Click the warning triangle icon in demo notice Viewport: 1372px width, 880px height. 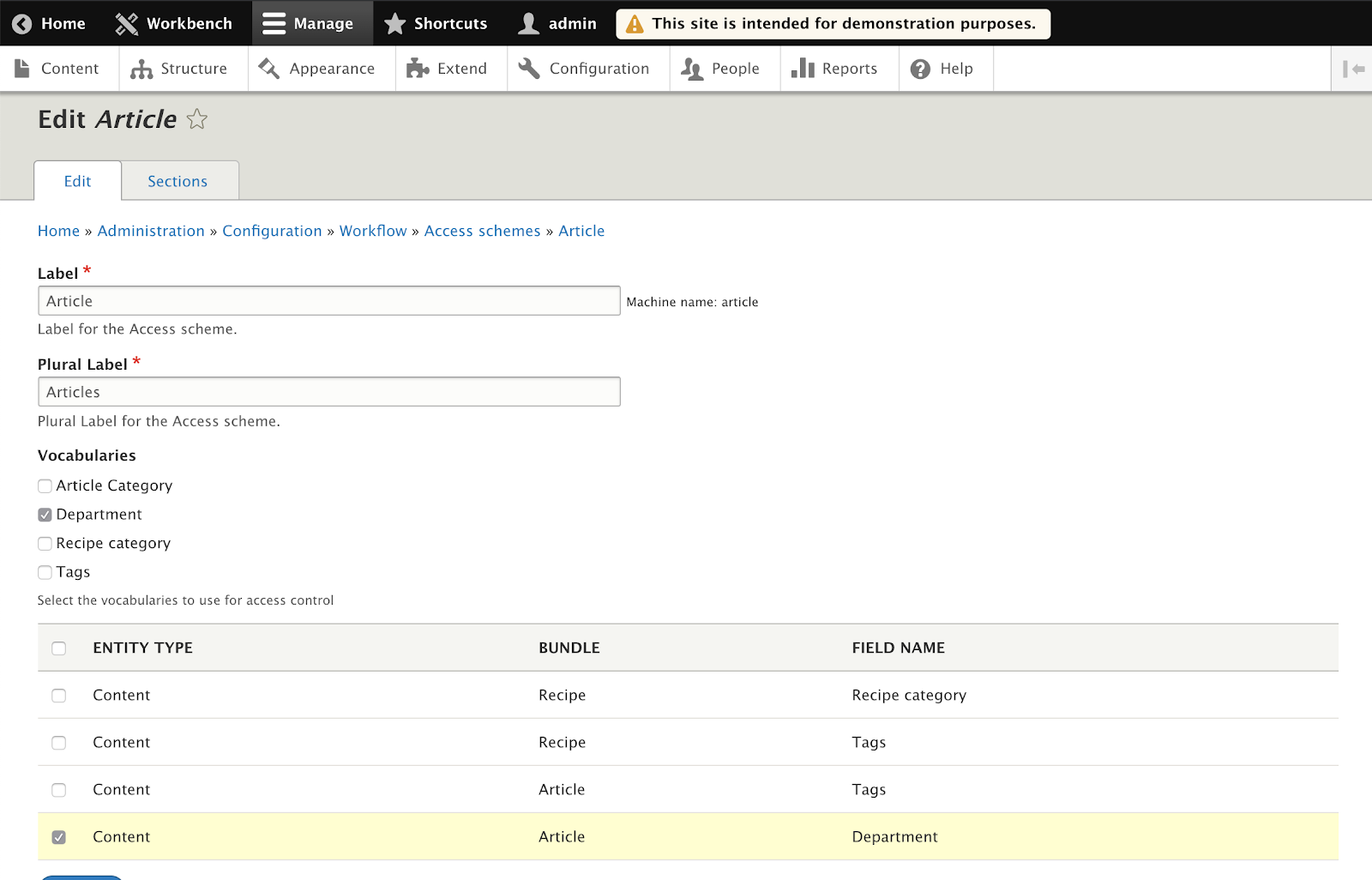(x=635, y=24)
